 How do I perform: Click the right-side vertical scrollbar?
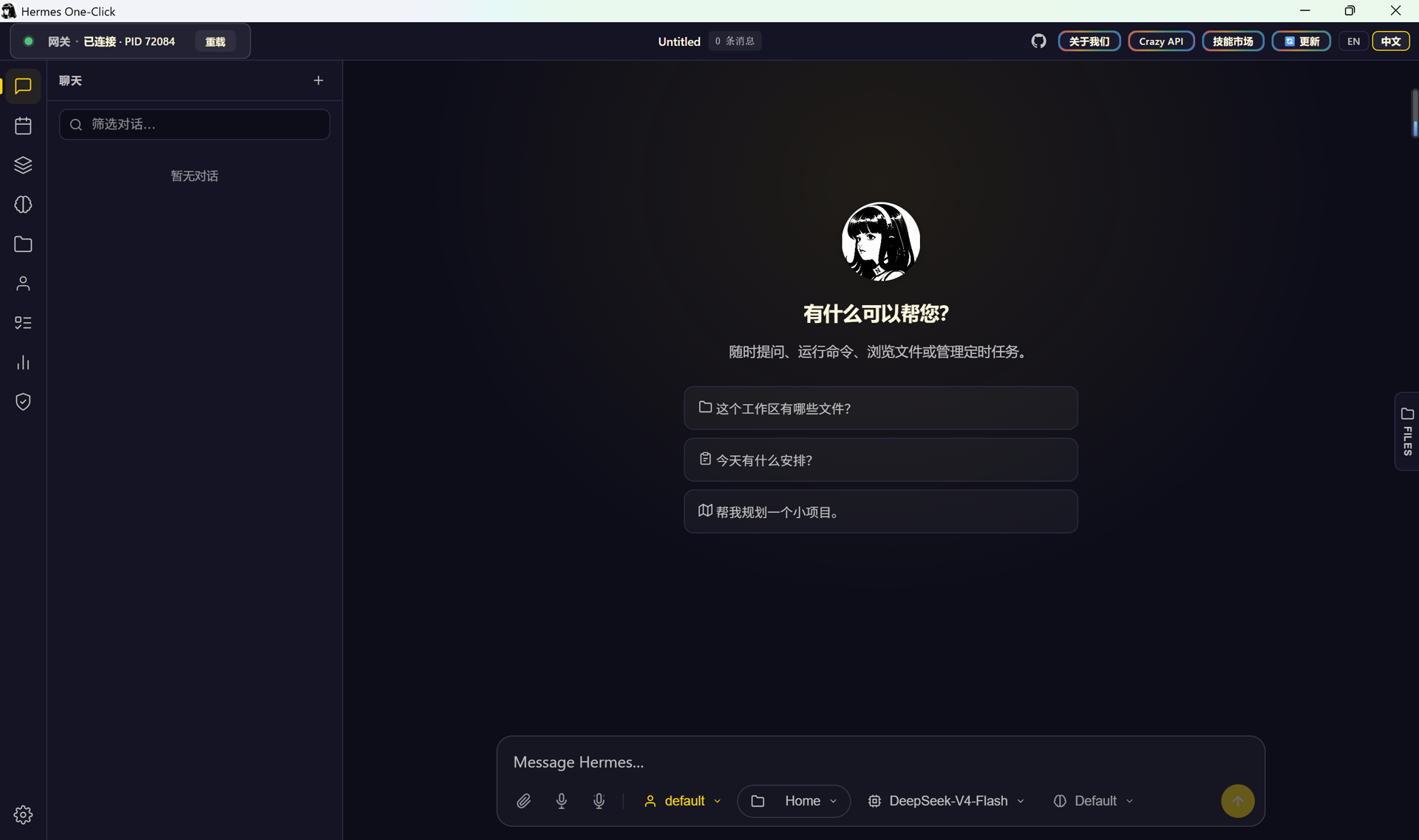(1415, 113)
